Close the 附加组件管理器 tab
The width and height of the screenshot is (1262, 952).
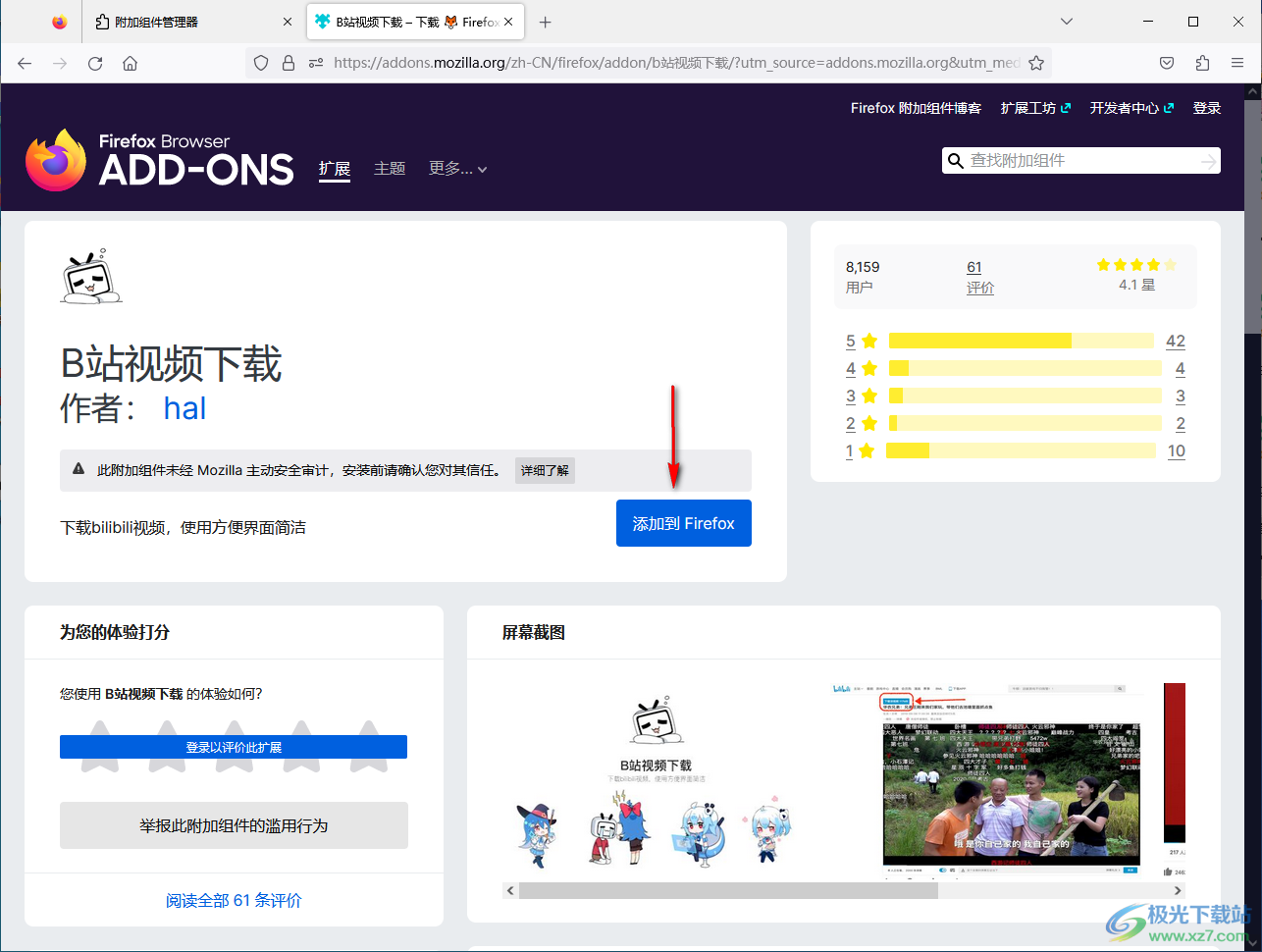coord(288,22)
